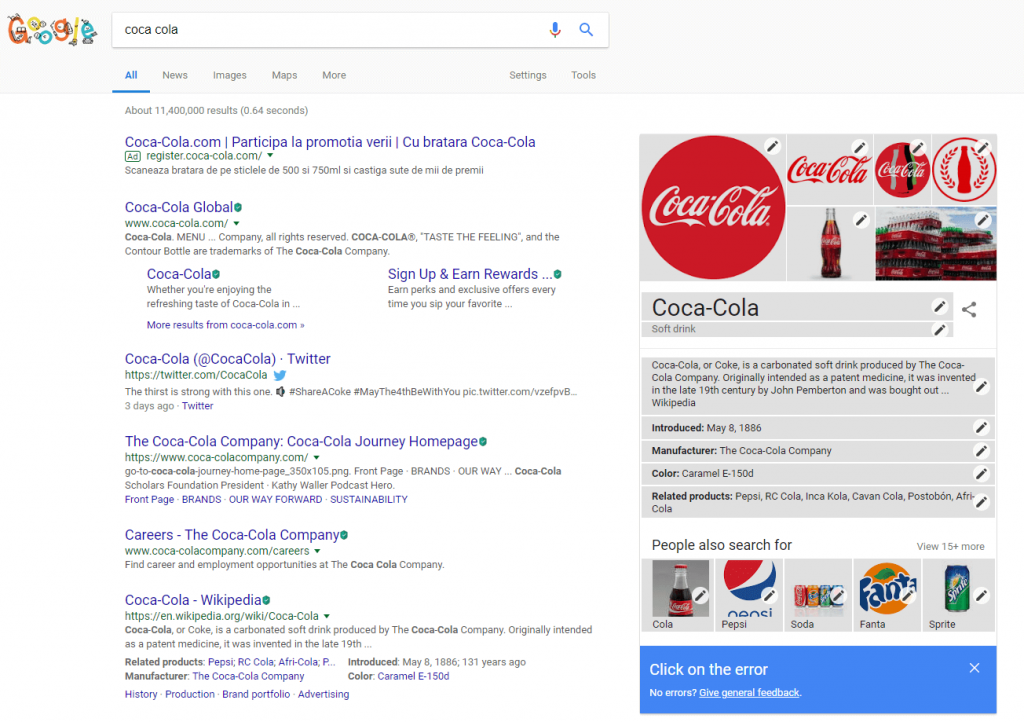
Task: Click edit pencil on the Wikipedia description
Action: [981, 387]
